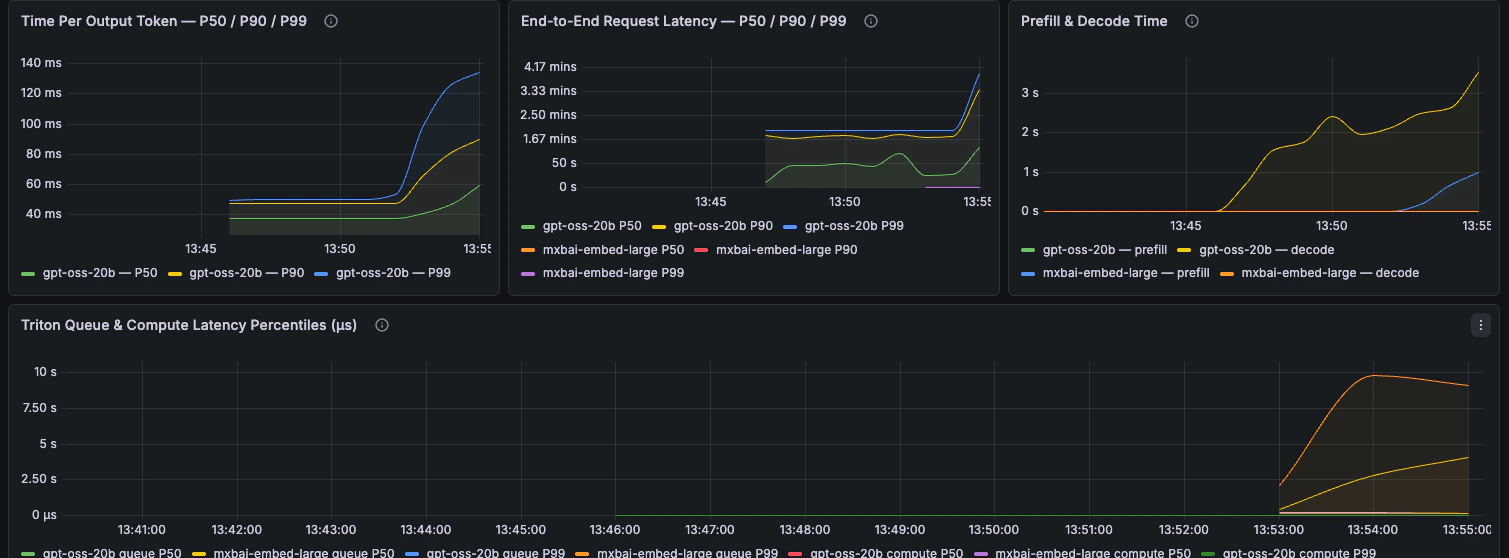
Task: Show only gpt-oss-20b — prefill series
Action: pyautogui.click(x=1105, y=250)
